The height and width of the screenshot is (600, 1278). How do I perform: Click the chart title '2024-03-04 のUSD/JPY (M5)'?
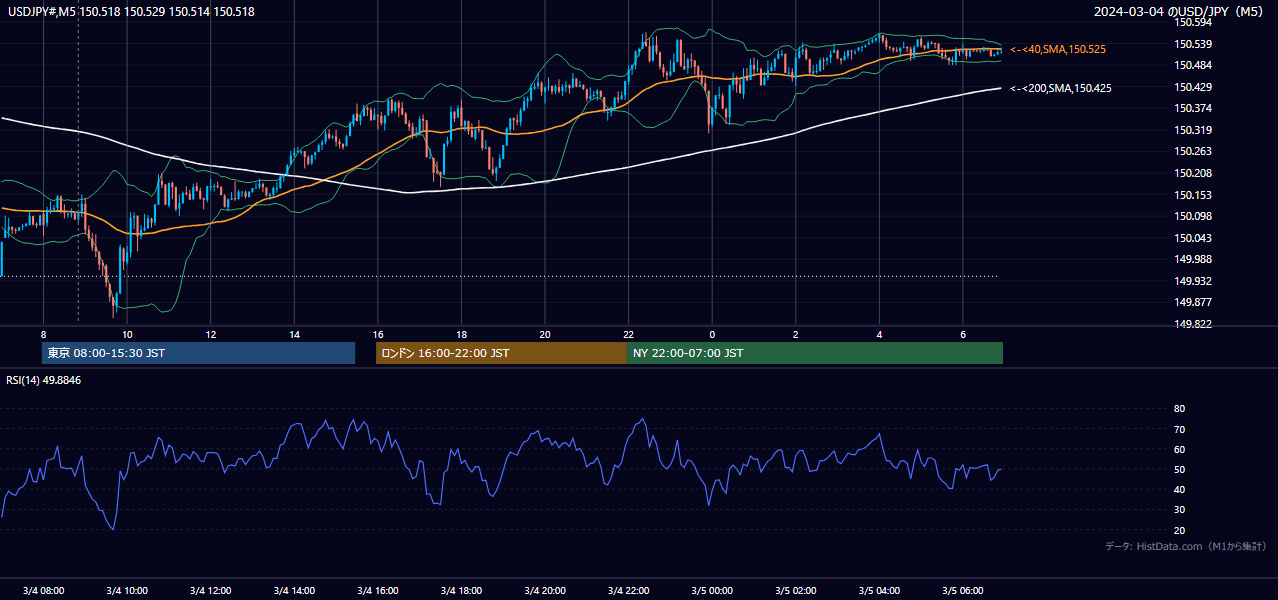pyautogui.click(x=1179, y=12)
